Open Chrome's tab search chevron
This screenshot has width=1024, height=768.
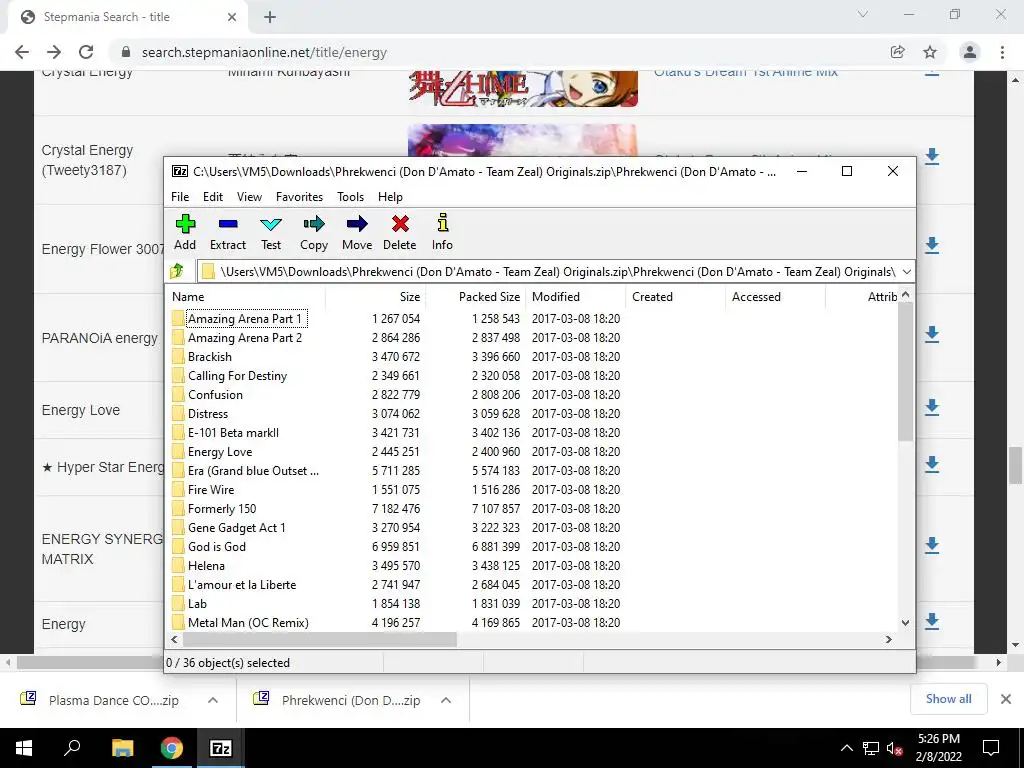863,14
